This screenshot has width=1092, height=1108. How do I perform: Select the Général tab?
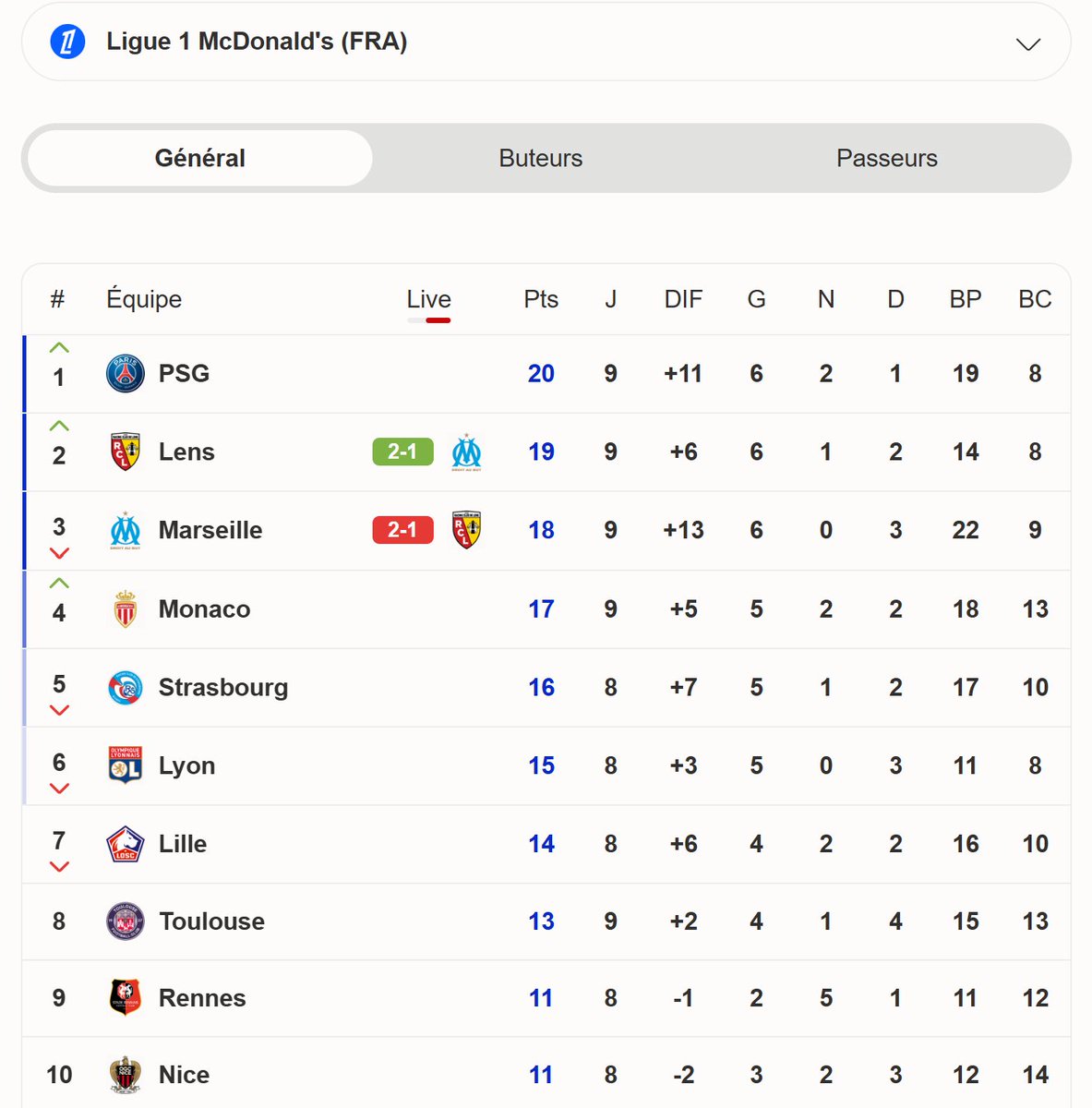[x=200, y=158]
